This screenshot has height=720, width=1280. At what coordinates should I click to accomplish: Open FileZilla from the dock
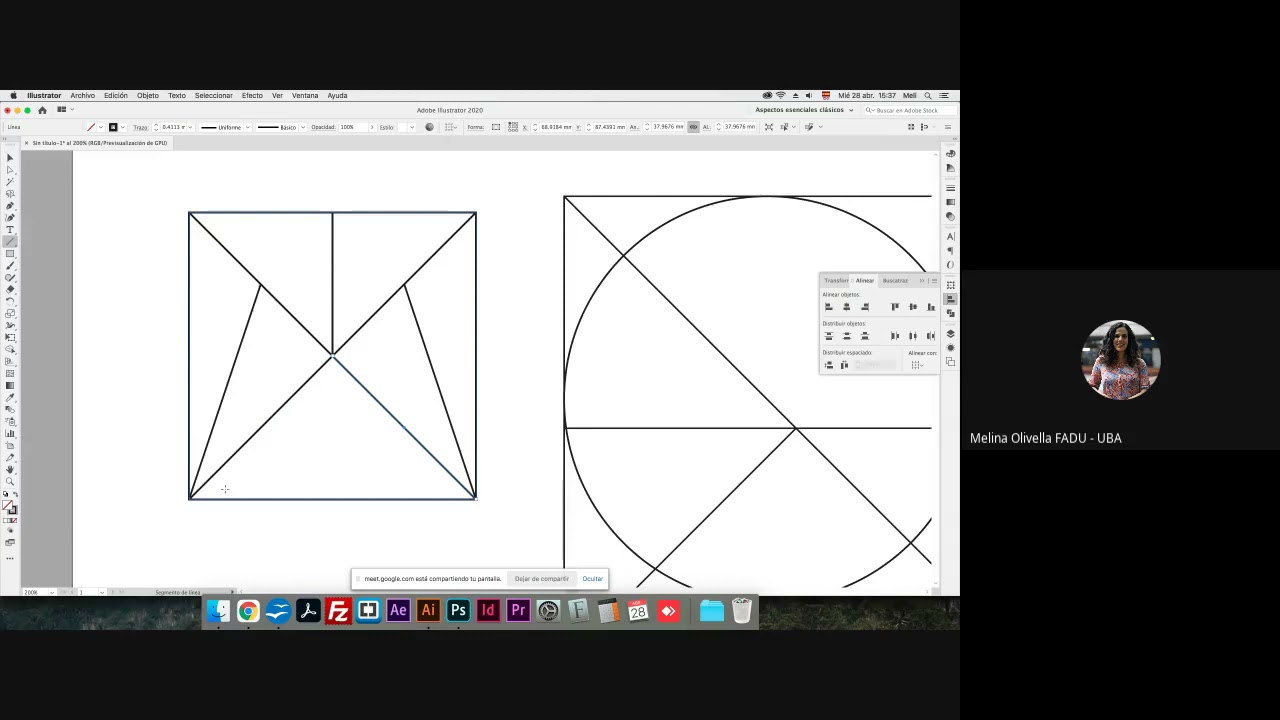click(x=338, y=611)
